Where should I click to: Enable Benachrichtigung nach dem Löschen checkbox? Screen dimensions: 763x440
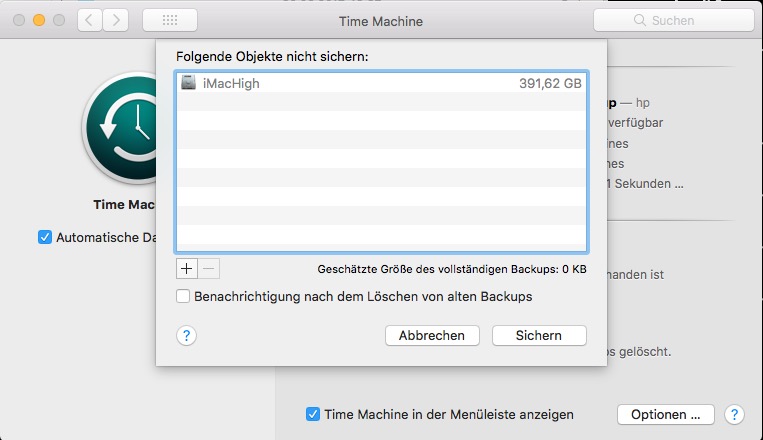pos(183,296)
